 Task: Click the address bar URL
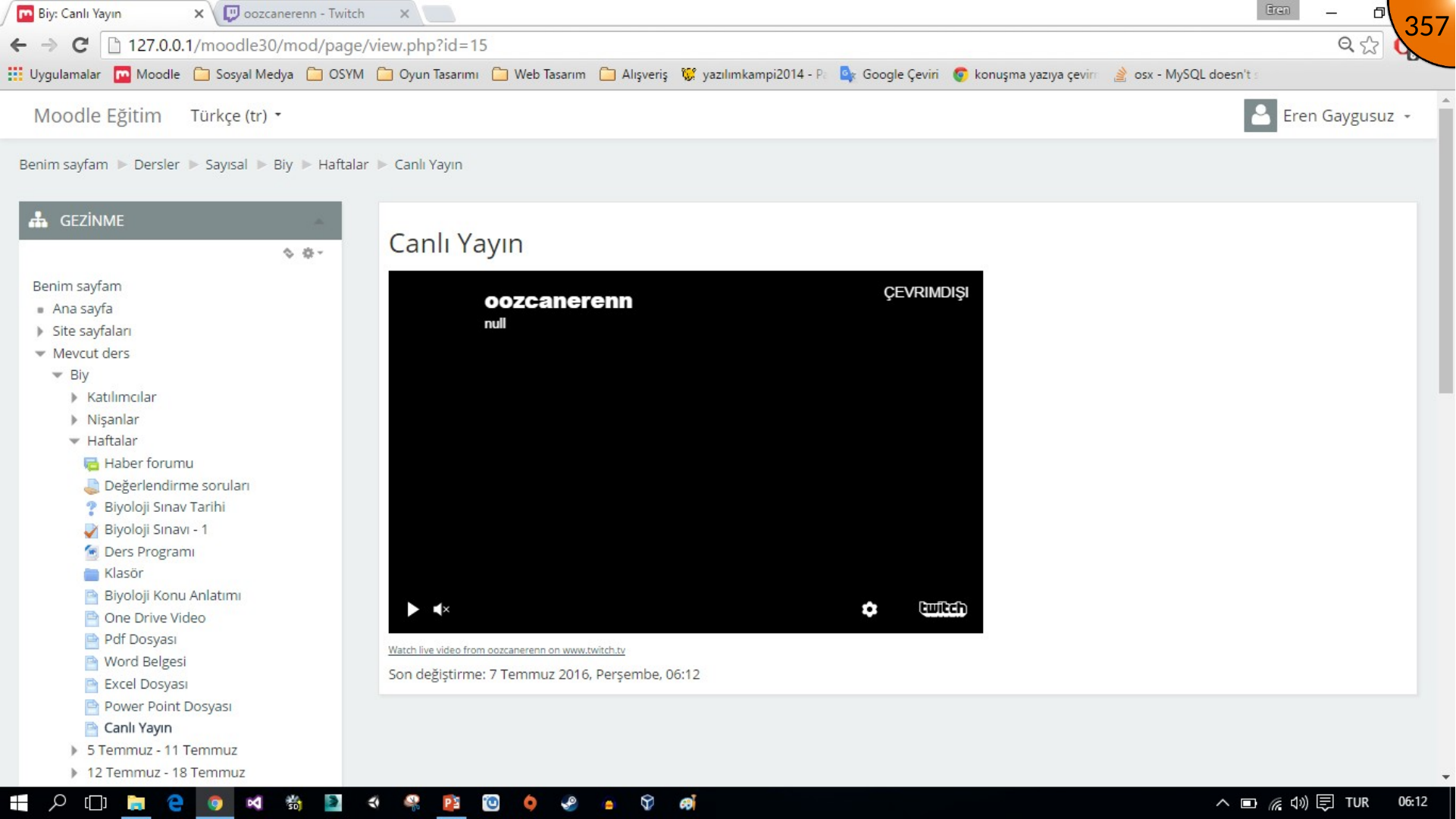tap(307, 45)
